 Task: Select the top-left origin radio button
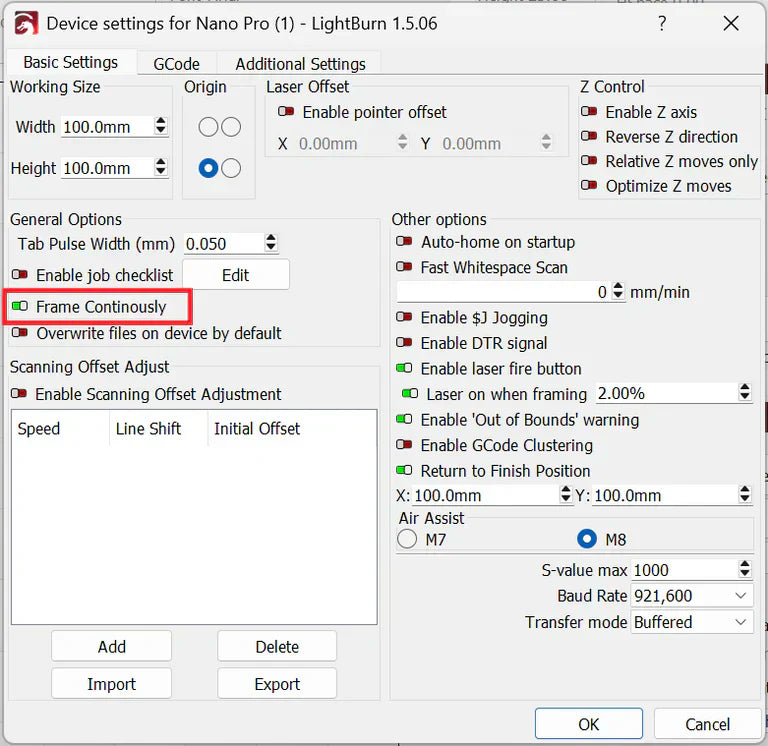click(207, 127)
